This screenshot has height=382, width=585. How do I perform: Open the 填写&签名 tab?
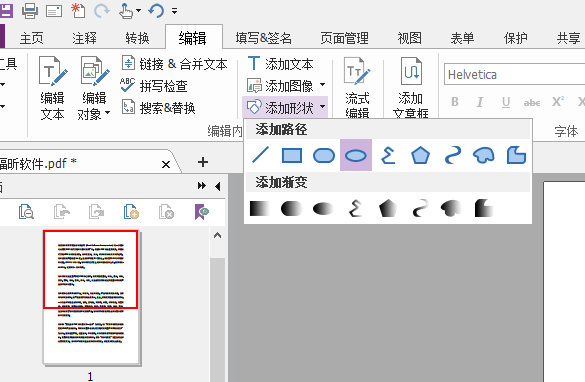pyautogui.click(x=263, y=38)
